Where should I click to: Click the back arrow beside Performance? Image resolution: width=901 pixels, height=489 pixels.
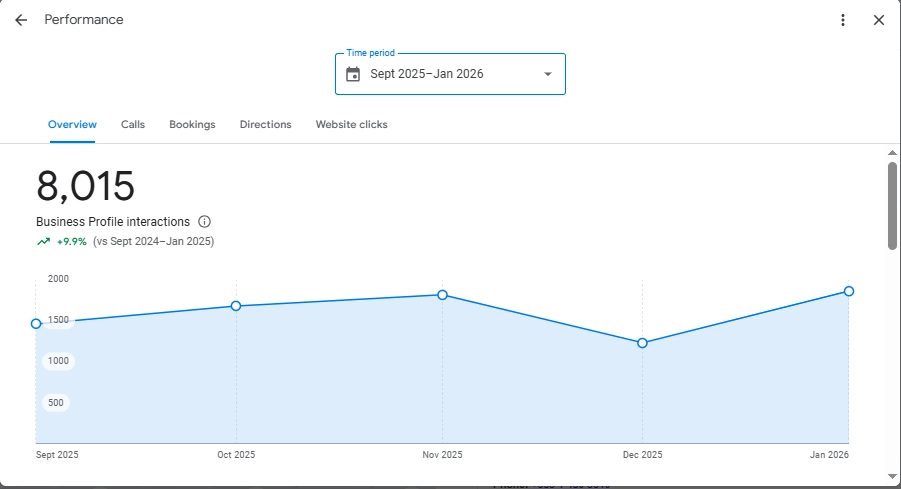tap(21, 20)
